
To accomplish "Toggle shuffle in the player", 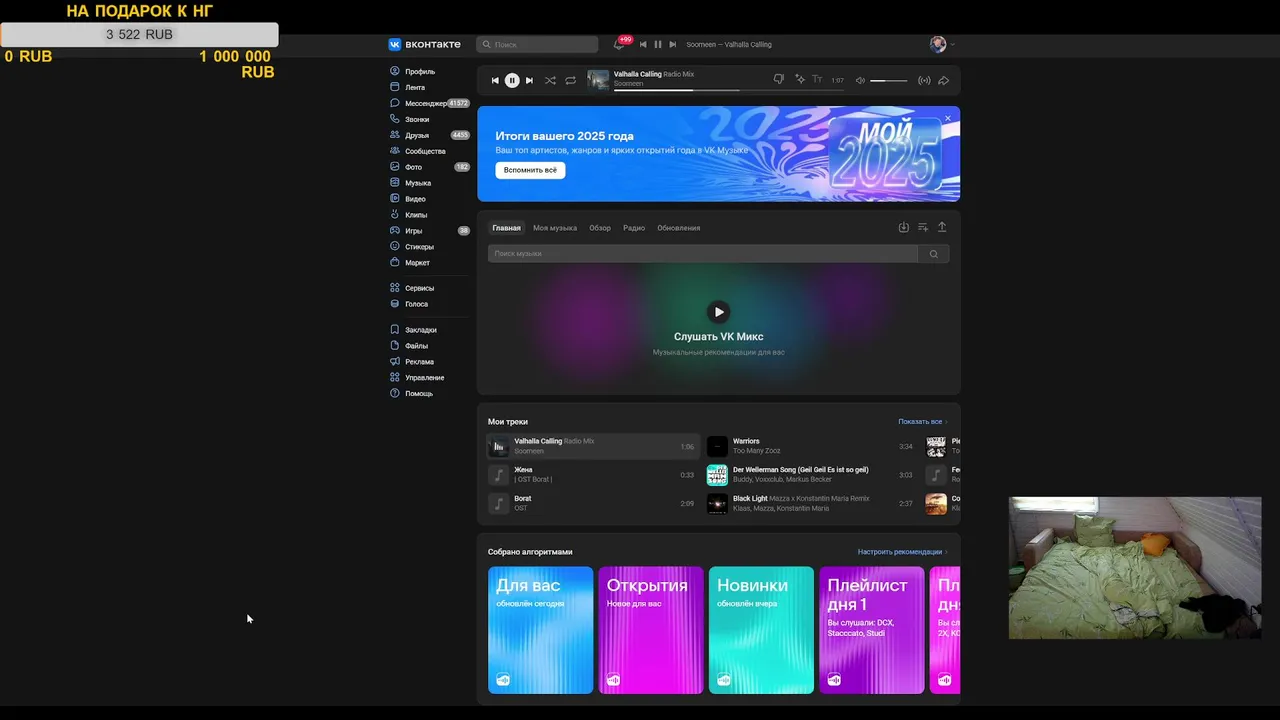I will pos(550,81).
